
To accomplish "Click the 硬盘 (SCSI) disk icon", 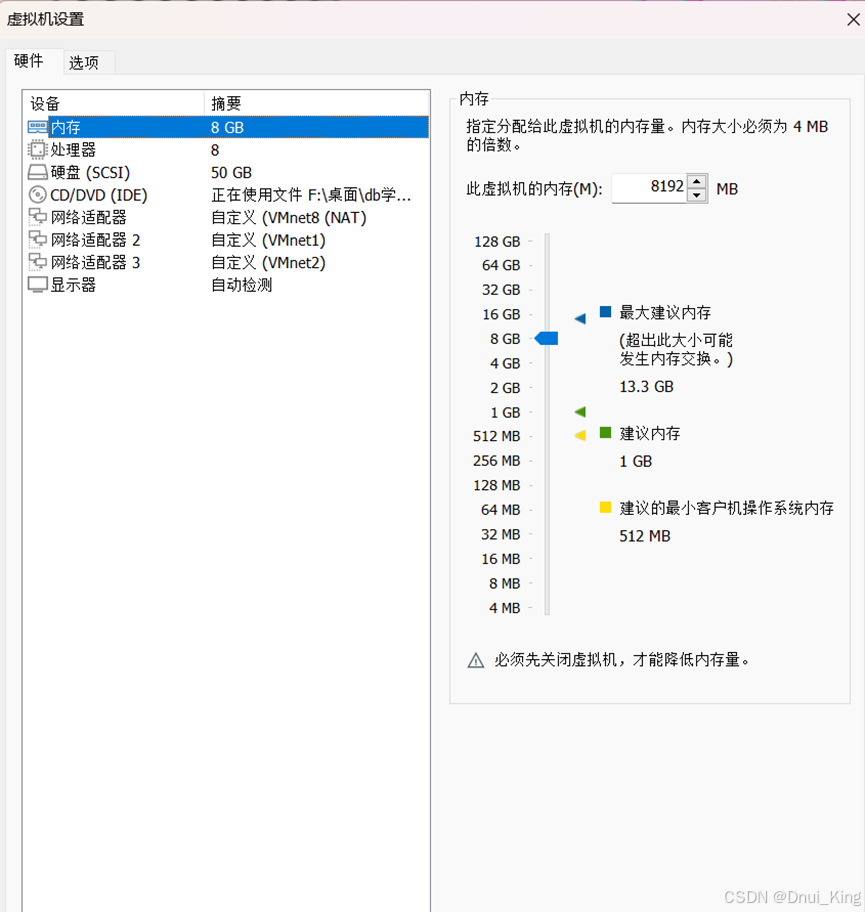I will click(38, 172).
